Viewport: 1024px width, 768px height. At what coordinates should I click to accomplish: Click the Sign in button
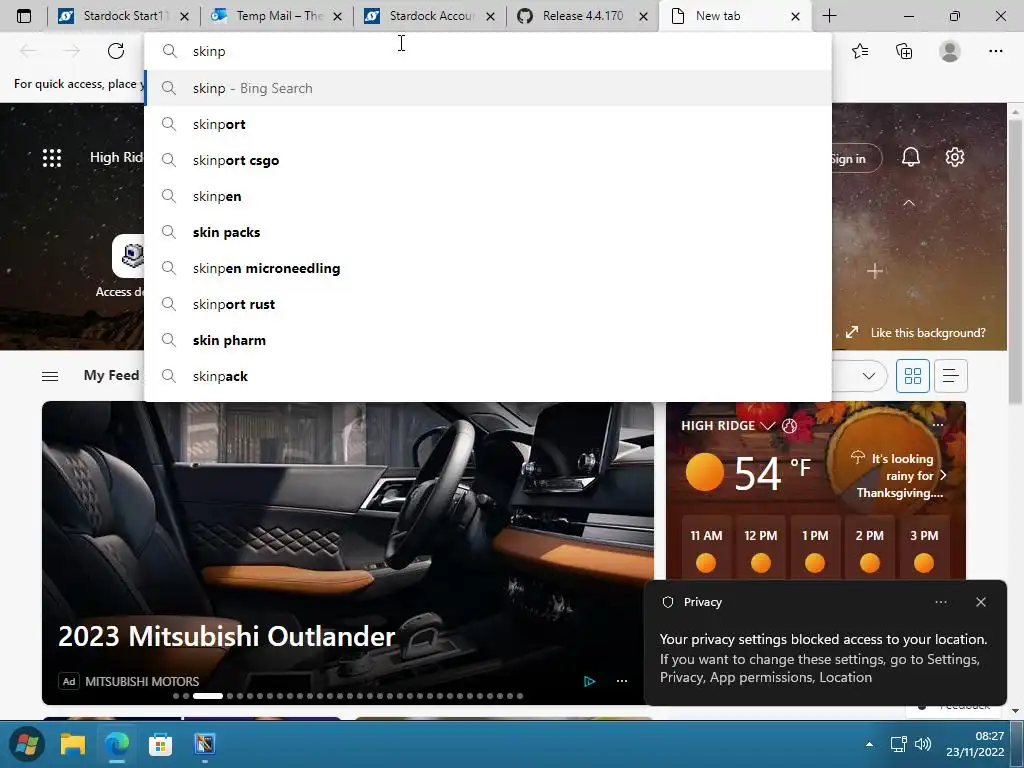coord(855,158)
